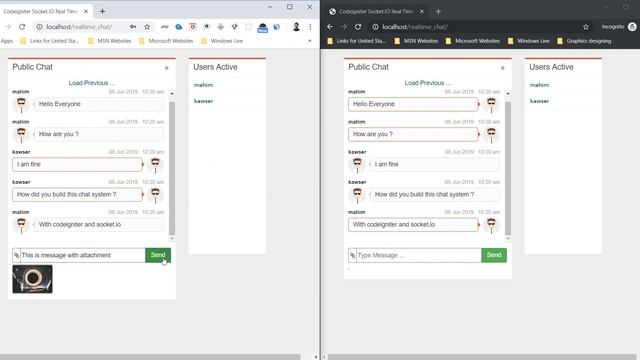Click scroll-up arrow of left chat scrollbar
The width and height of the screenshot is (640, 360).
(x=172, y=93)
